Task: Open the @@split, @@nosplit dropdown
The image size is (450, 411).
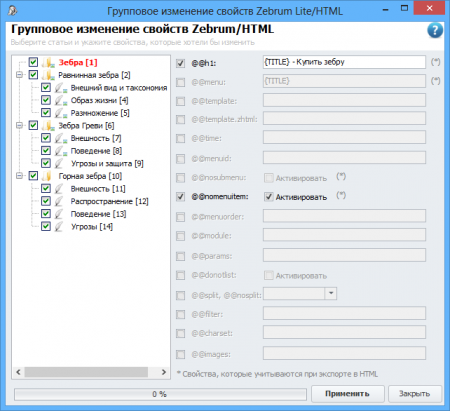Action: [x=331, y=293]
